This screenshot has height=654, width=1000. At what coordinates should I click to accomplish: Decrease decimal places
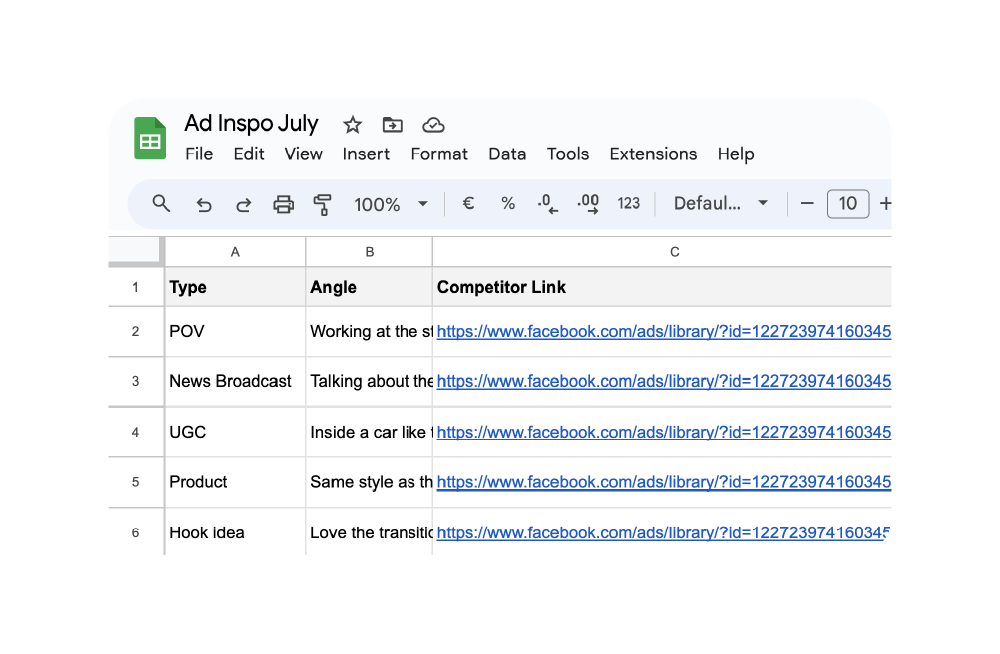point(547,204)
